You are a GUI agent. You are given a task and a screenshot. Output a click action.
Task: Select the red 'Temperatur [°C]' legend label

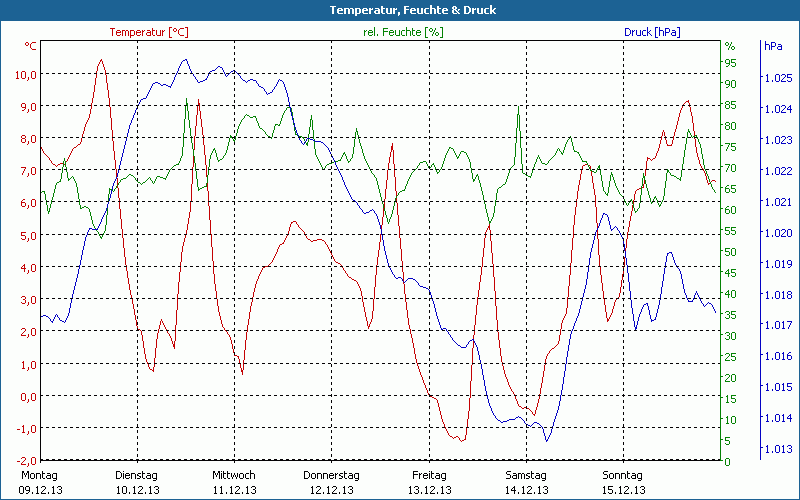click(149, 32)
